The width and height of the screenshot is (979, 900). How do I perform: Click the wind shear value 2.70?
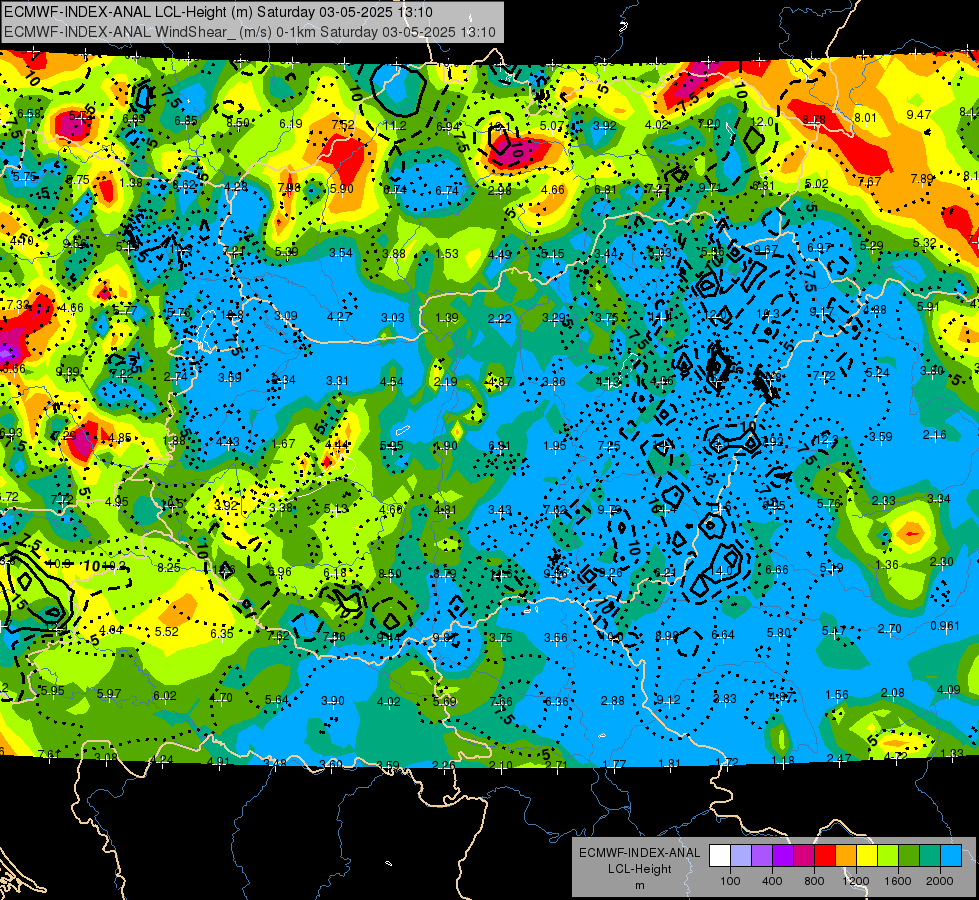(x=889, y=629)
